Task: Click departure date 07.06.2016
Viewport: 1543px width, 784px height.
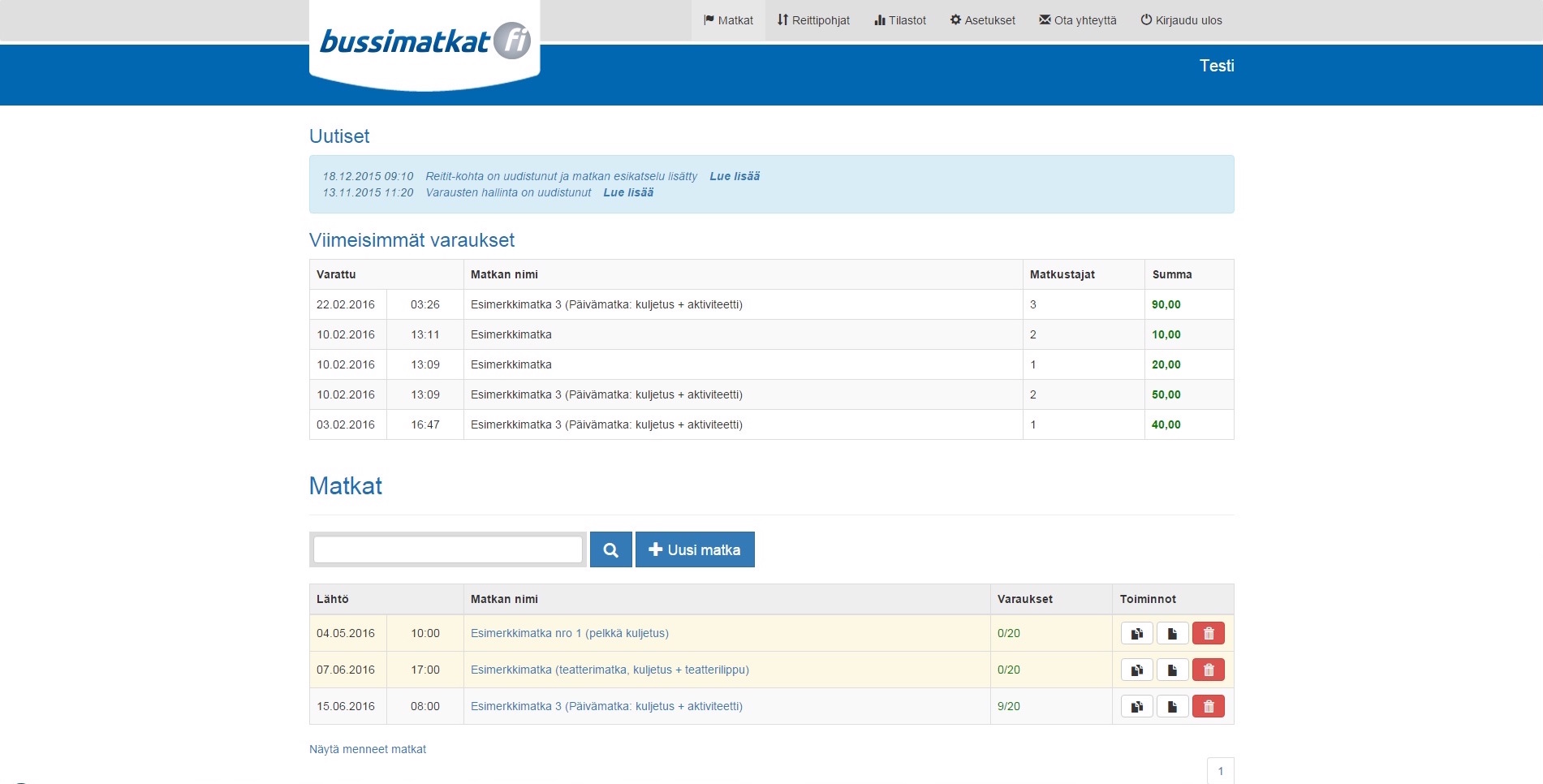Action: [x=346, y=670]
